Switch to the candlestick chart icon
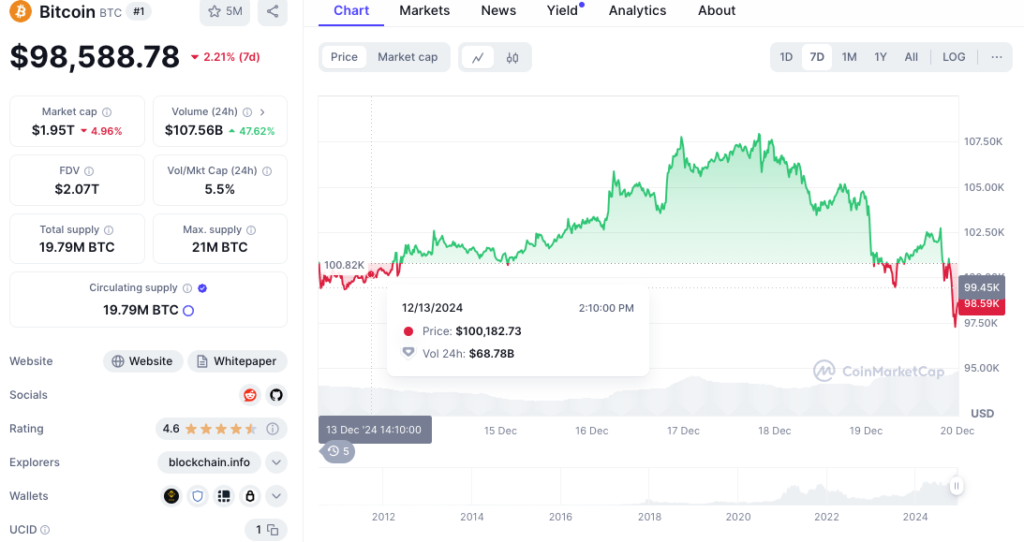The width and height of the screenshot is (1024, 542). [x=512, y=57]
